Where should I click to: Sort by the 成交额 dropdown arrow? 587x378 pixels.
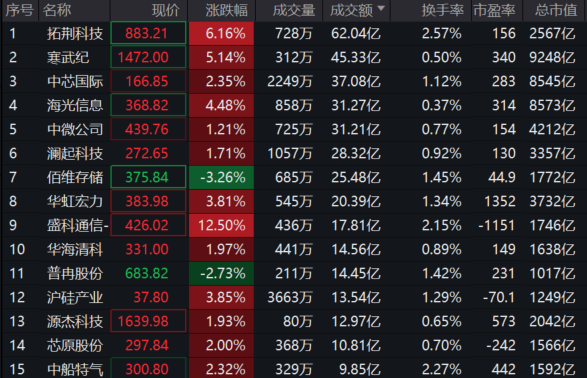[x=381, y=8]
